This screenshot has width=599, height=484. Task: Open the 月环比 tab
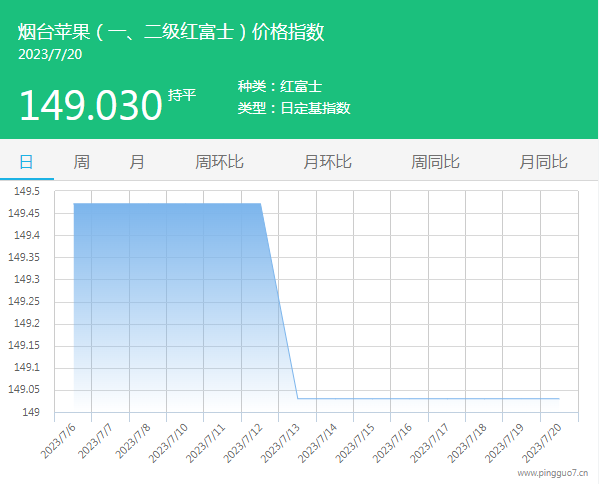click(327, 162)
